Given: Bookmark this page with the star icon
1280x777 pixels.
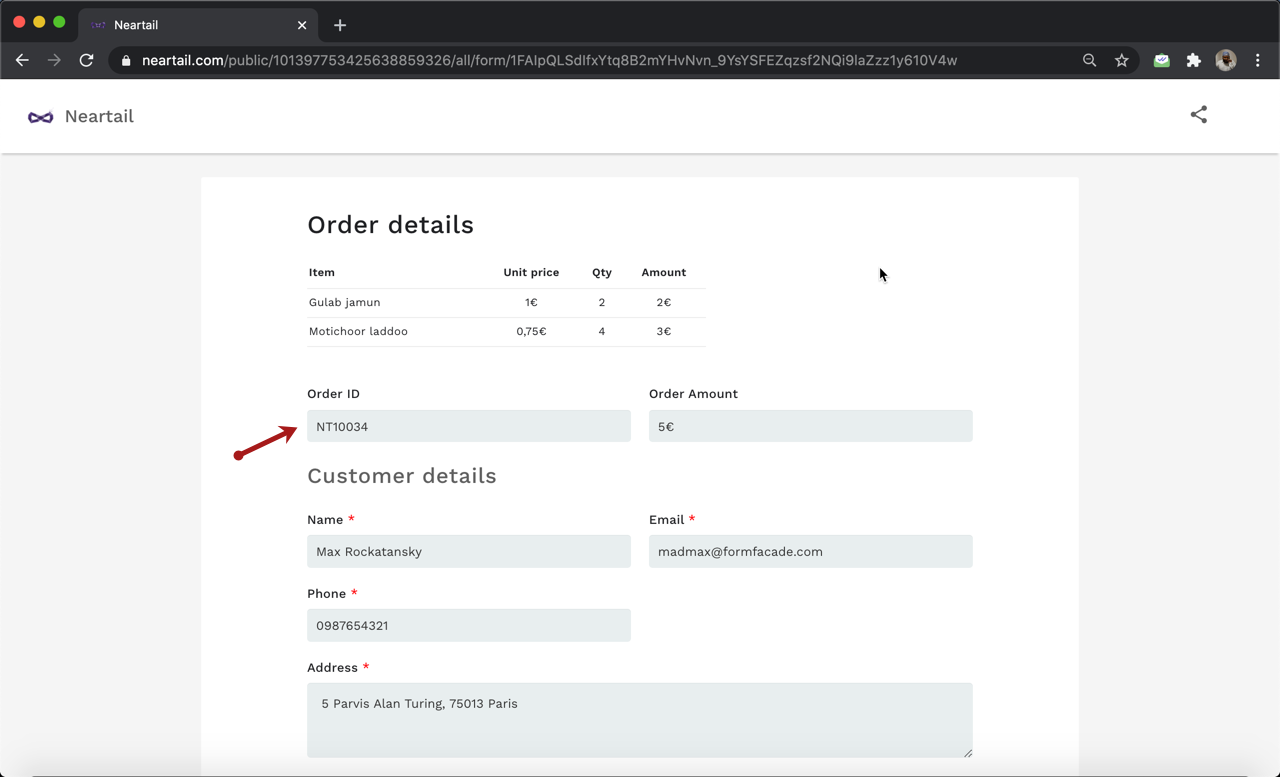Looking at the screenshot, I should tap(1122, 60).
